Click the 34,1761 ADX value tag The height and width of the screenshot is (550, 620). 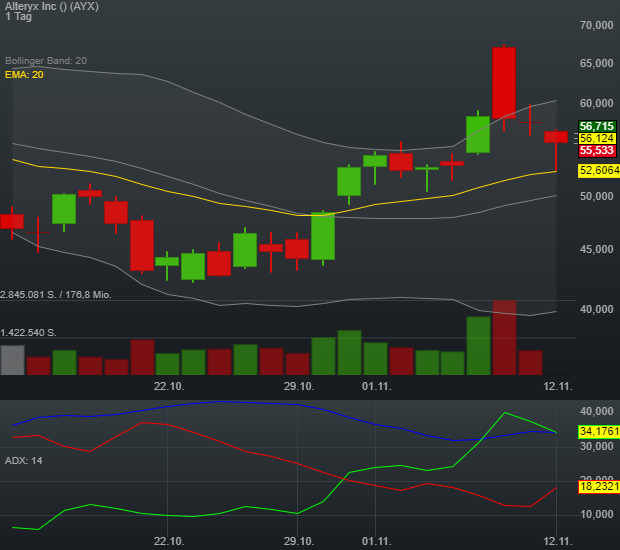click(599, 431)
